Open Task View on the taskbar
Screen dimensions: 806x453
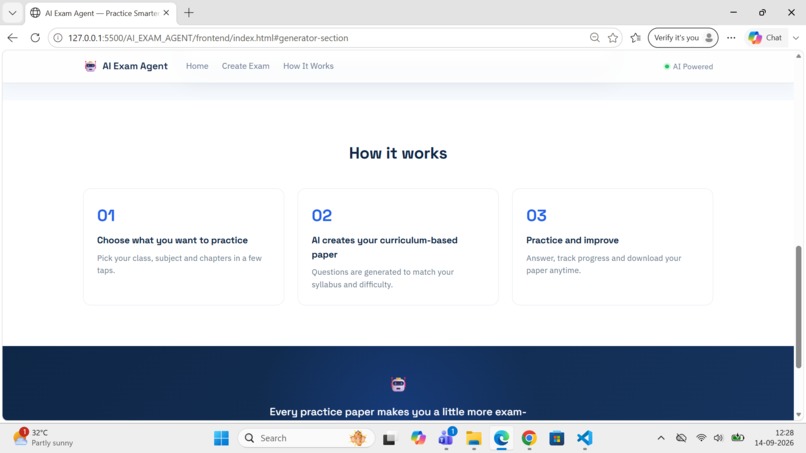(x=389, y=438)
